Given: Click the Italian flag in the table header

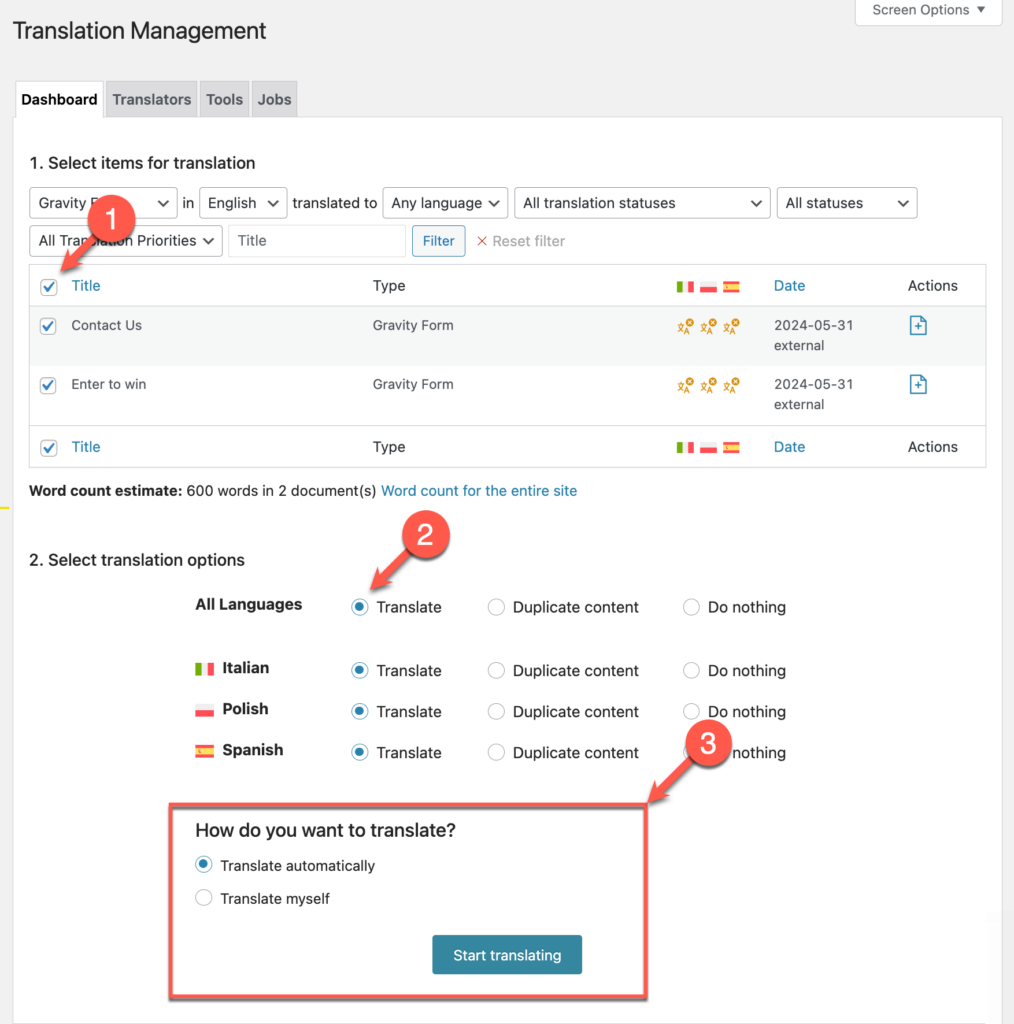Looking at the screenshot, I should [x=685, y=285].
